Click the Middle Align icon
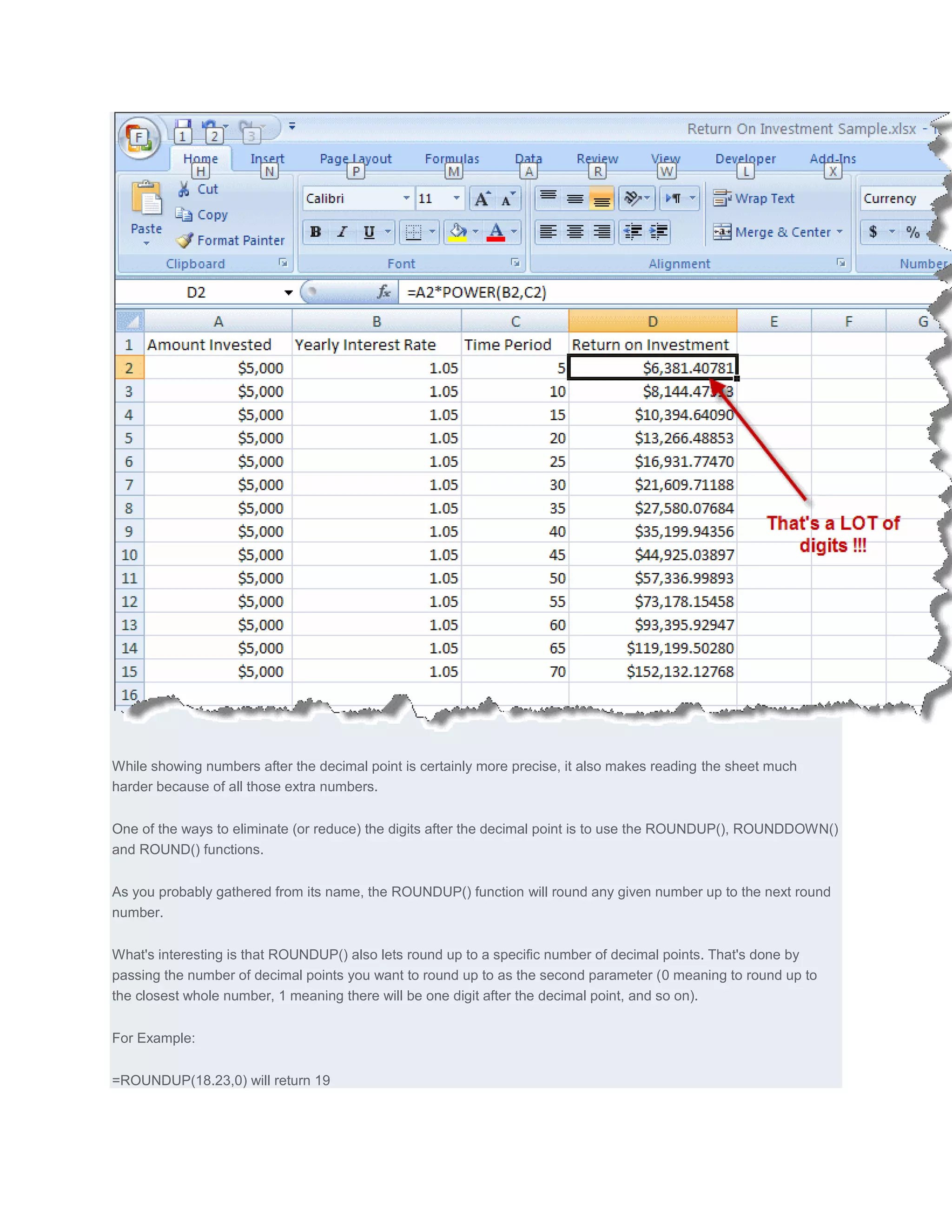Viewport: 952px width, 1232px height. (x=575, y=198)
